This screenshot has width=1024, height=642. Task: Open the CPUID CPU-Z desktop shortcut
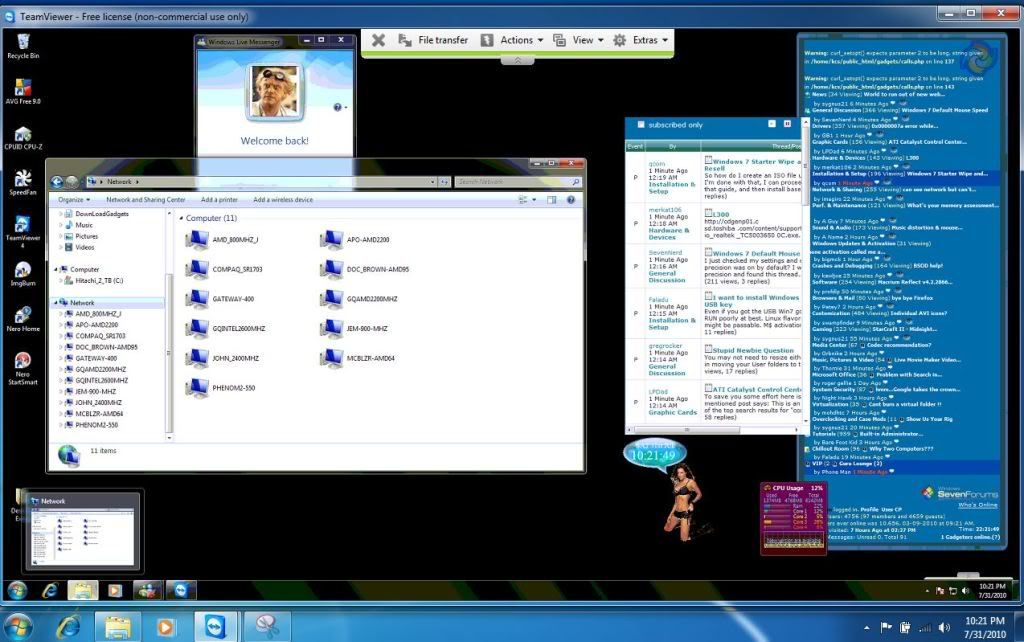[23, 137]
